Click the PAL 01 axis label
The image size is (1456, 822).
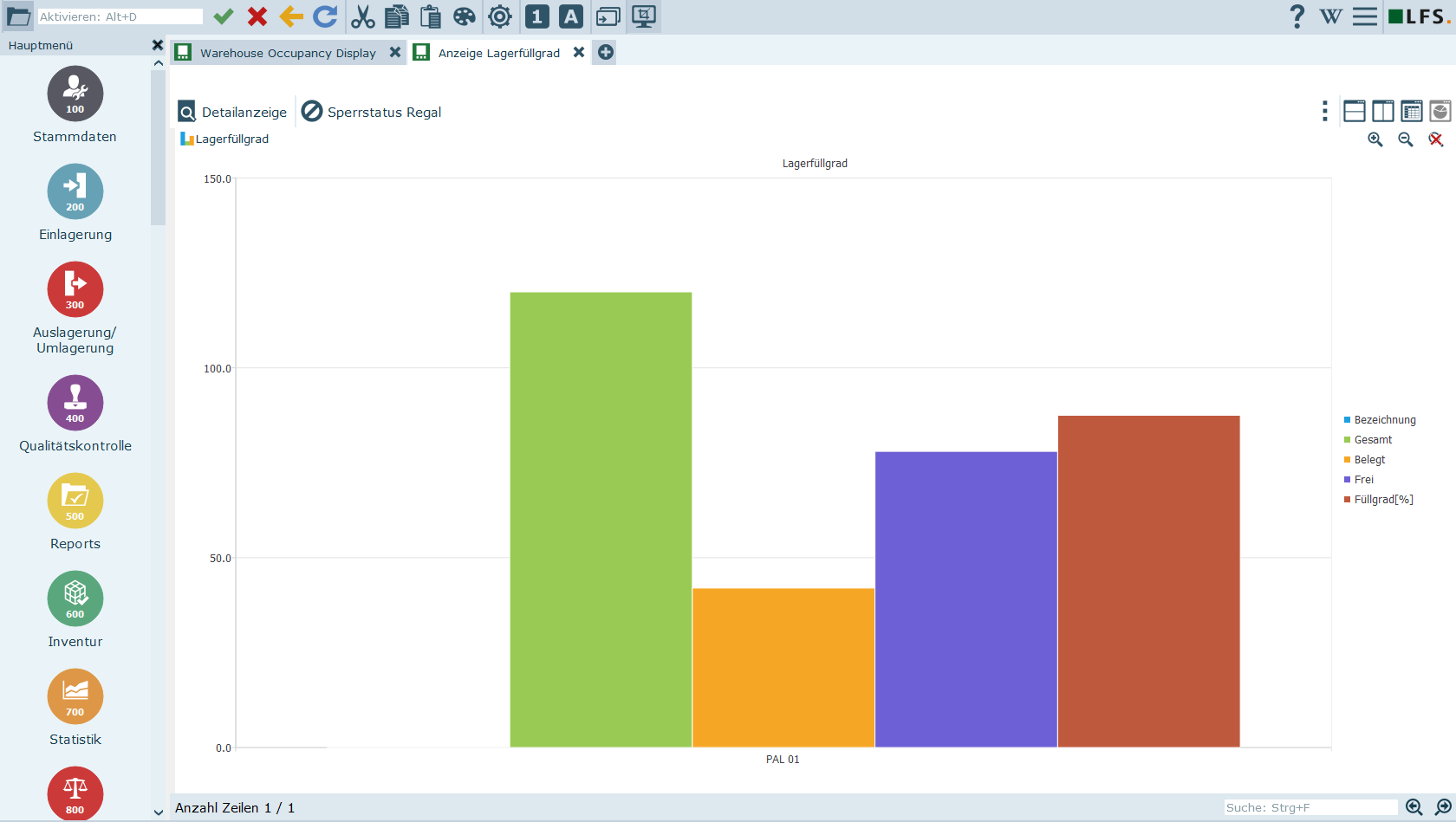[783, 760]
